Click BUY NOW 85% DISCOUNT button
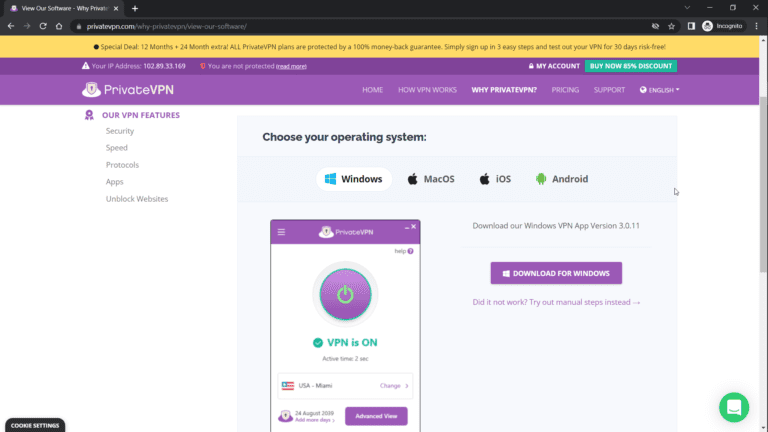Viewport: 768px width, 432px height. [631, 66]
